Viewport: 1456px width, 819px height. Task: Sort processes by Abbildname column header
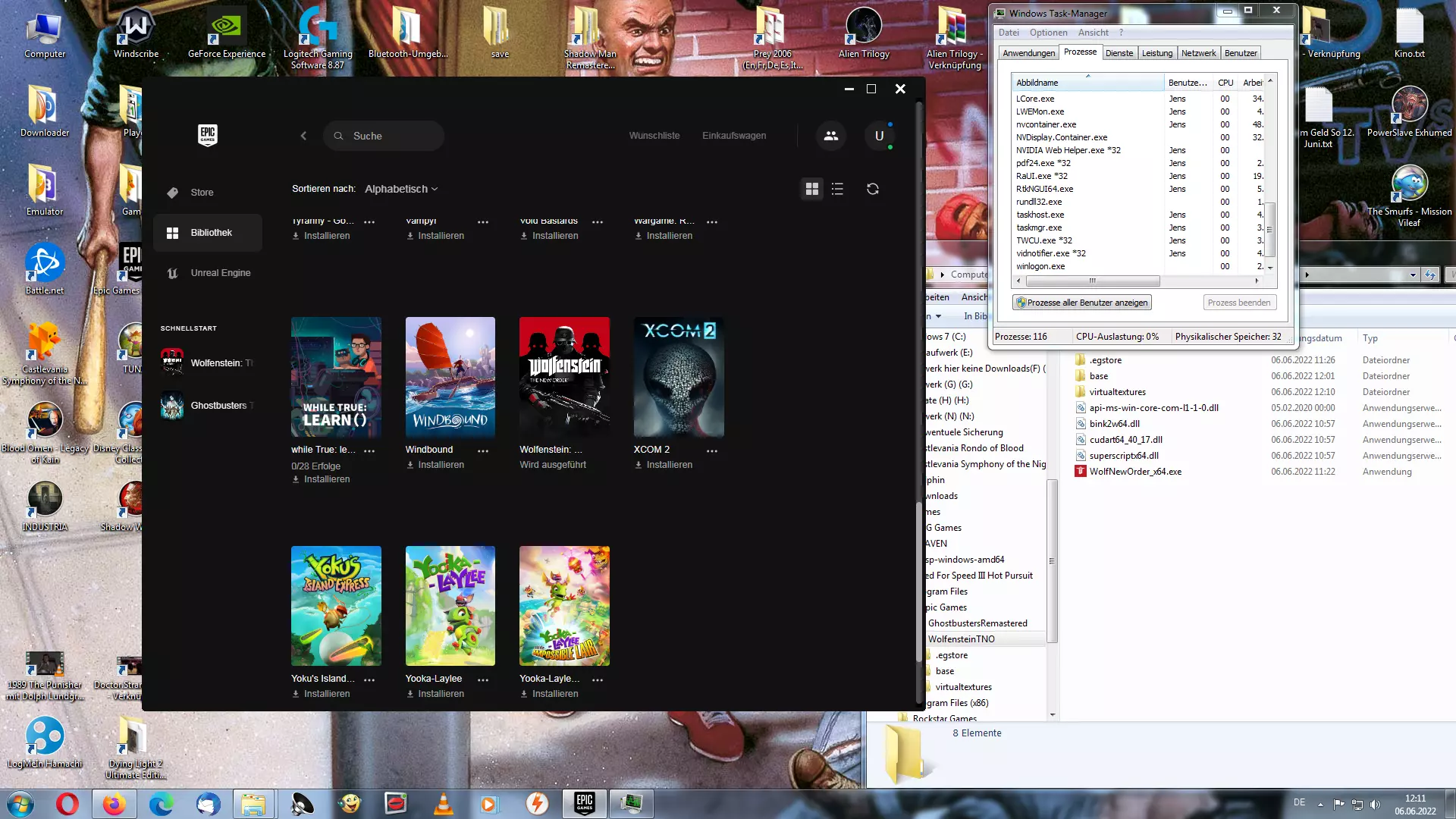[1088, 83]
